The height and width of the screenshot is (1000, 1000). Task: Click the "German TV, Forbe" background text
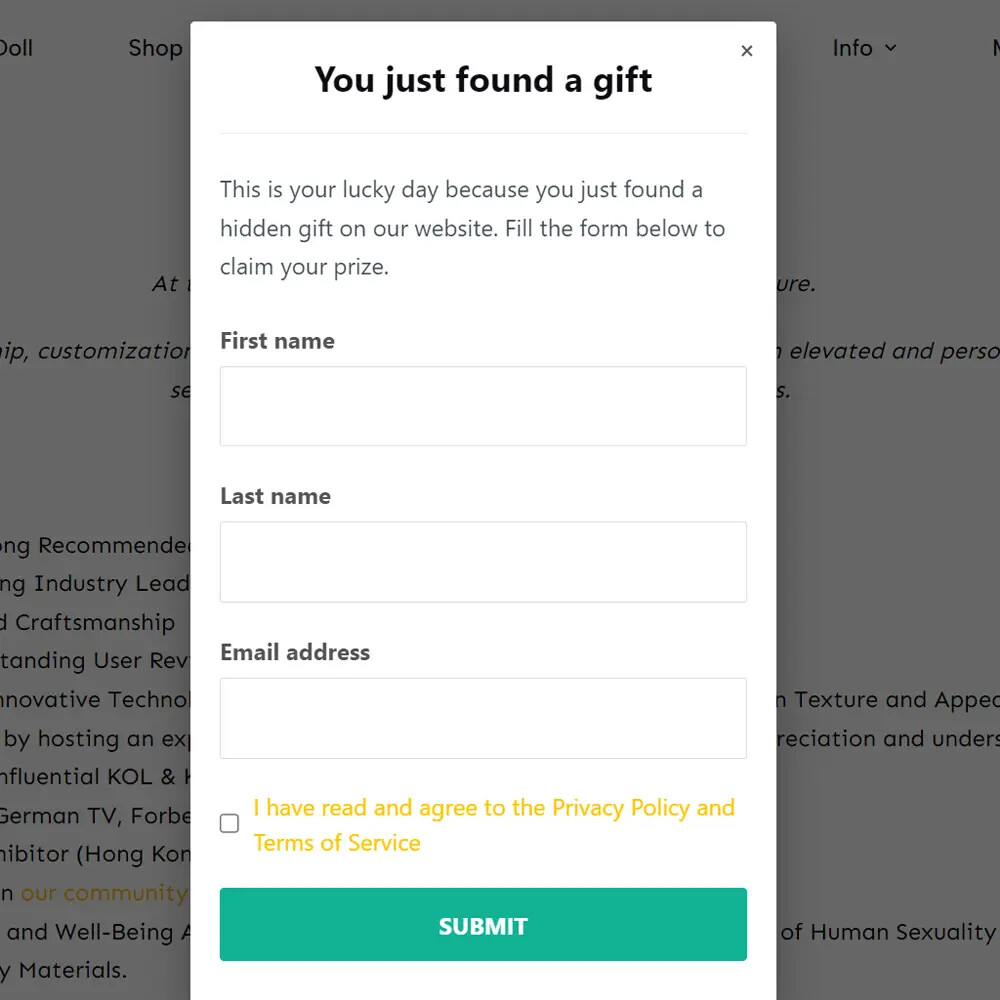(94, 815)
